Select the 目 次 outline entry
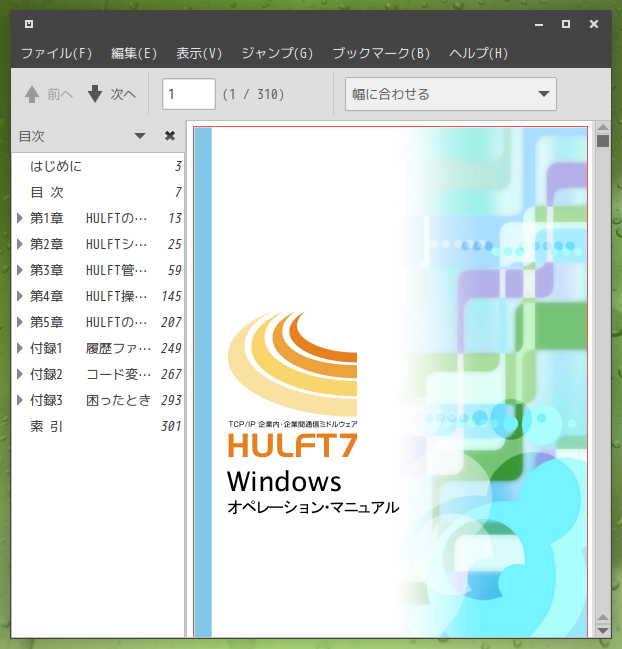The width and height of the screenshot is (622, 649). [x=98, y=192]
